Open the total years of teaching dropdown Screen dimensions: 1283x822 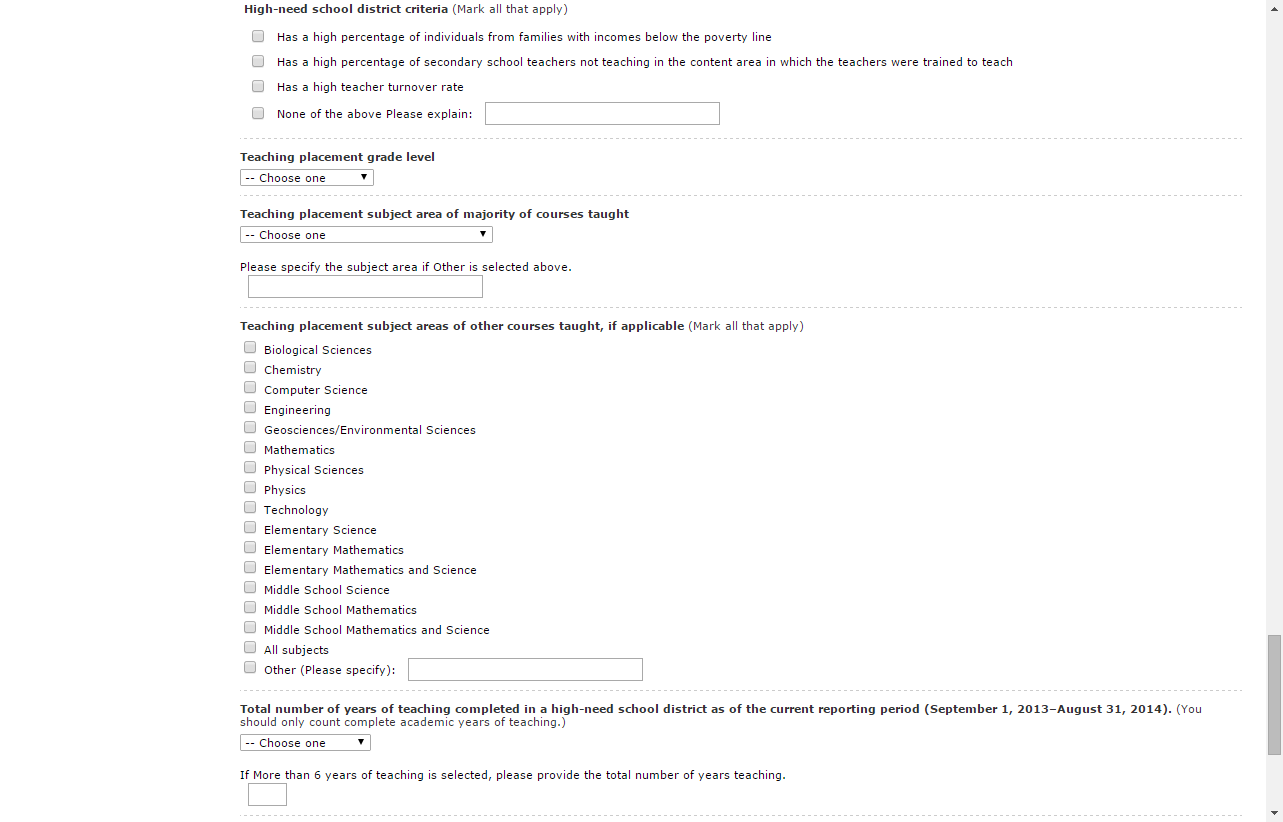(x=305, y=743)
